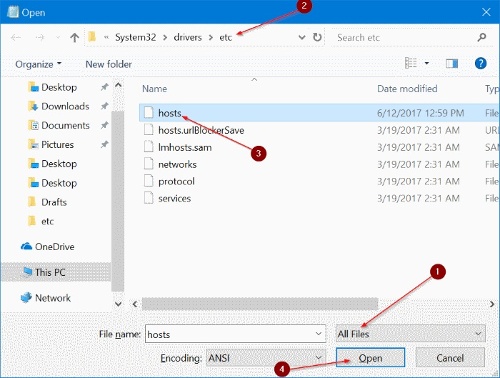
Task: Click the Cancel button
Action: point(450,358)
